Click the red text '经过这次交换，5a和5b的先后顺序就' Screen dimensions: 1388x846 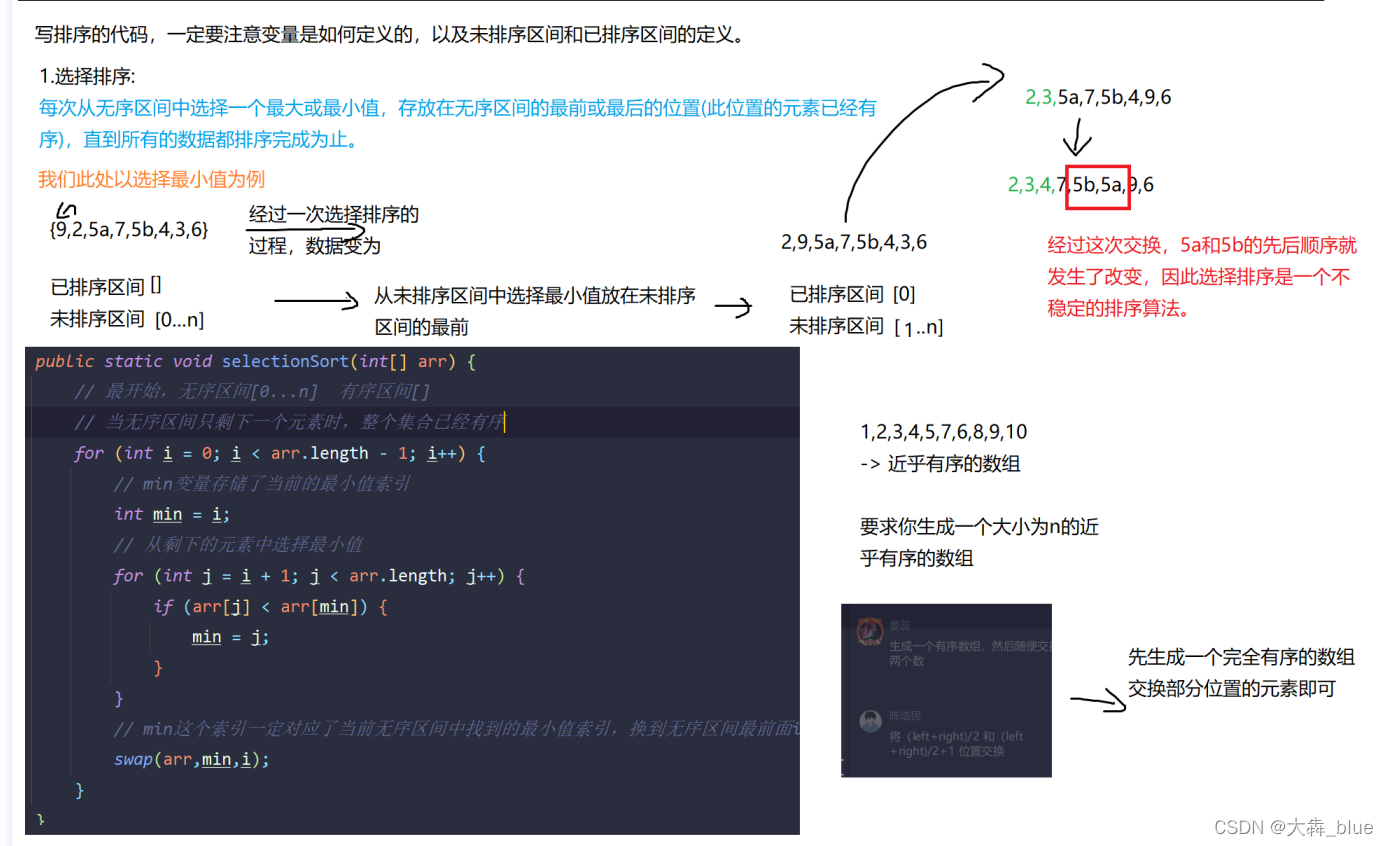click(x=1202, y=246)
